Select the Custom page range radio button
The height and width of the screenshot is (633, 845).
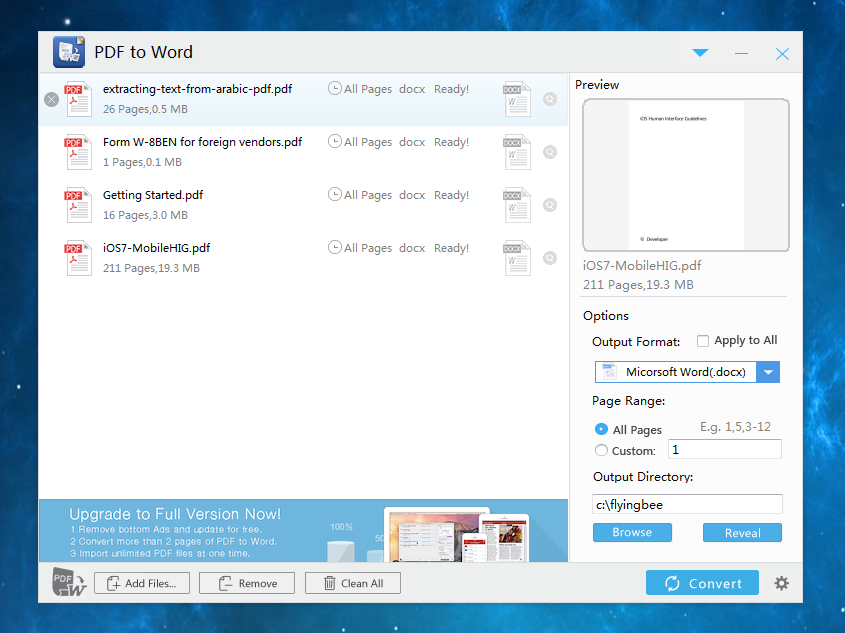coord(601,450)
